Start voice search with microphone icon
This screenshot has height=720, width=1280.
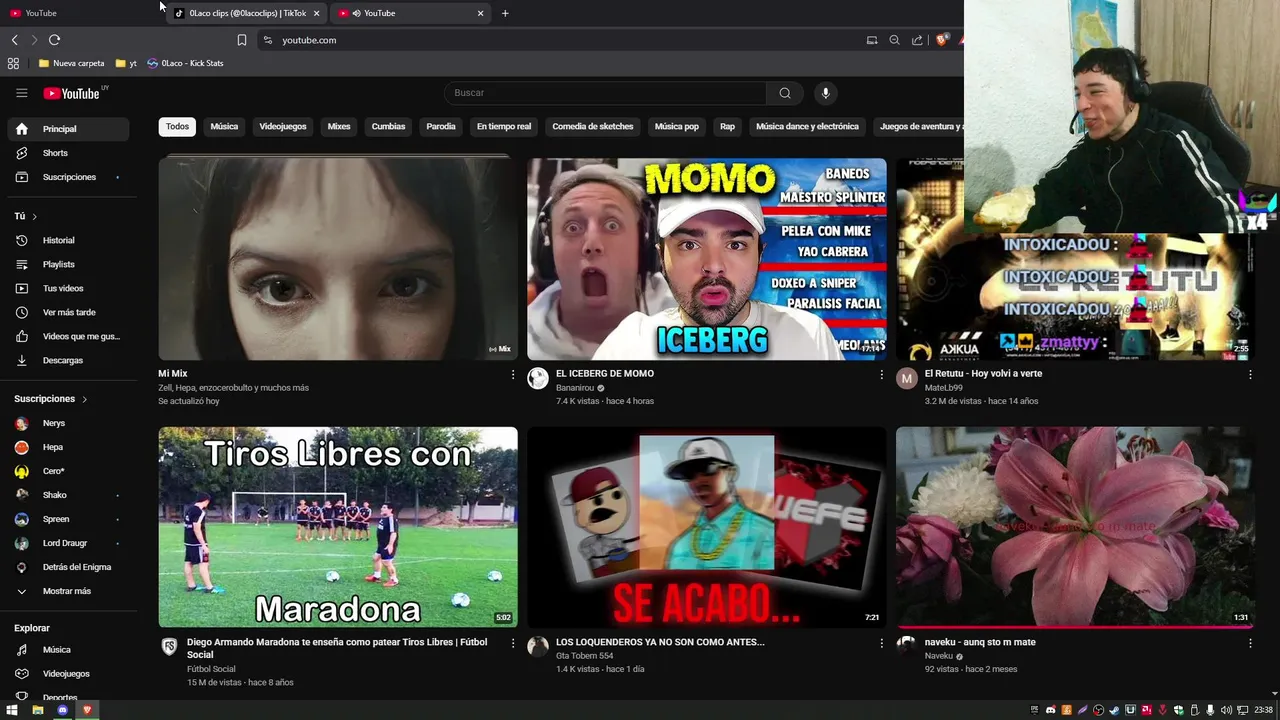(x=825, y=93)
